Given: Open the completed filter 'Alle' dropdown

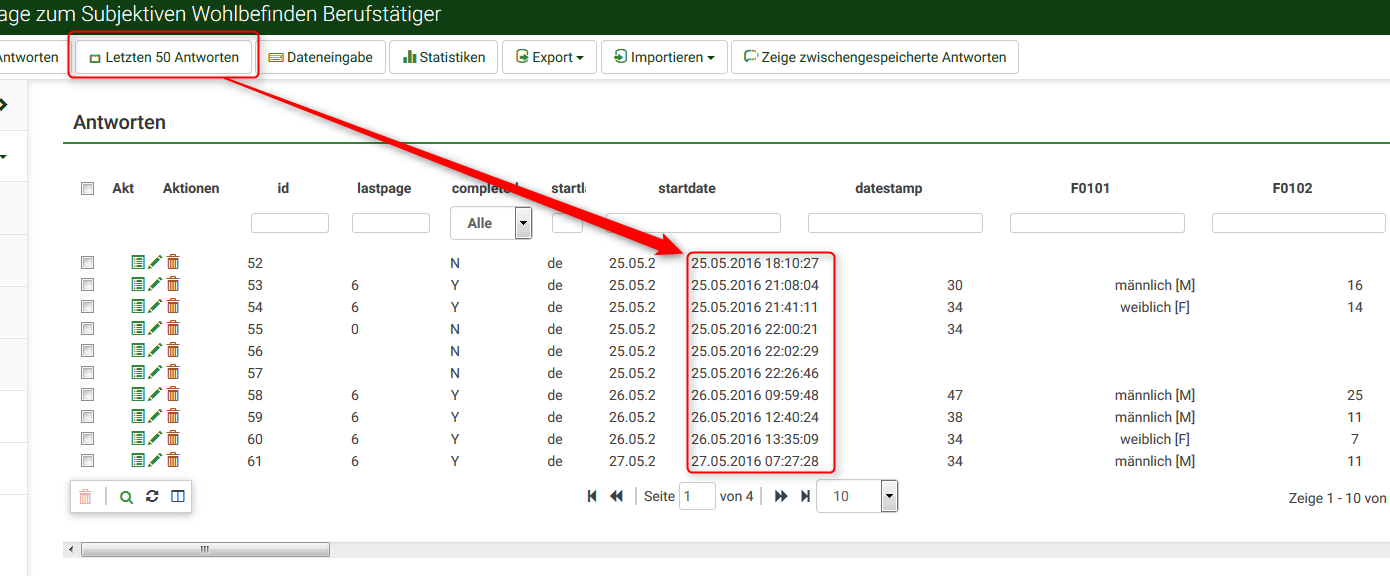Looking at the screenshot, I should [x=490, y=223].
